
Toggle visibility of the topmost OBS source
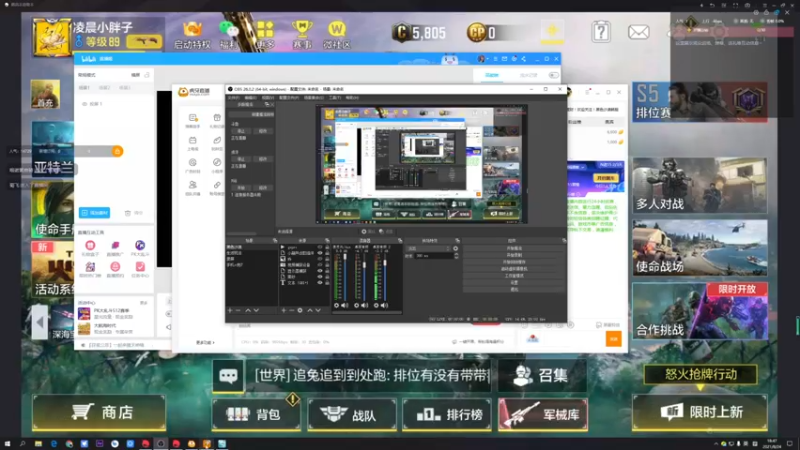pos(320,247)
